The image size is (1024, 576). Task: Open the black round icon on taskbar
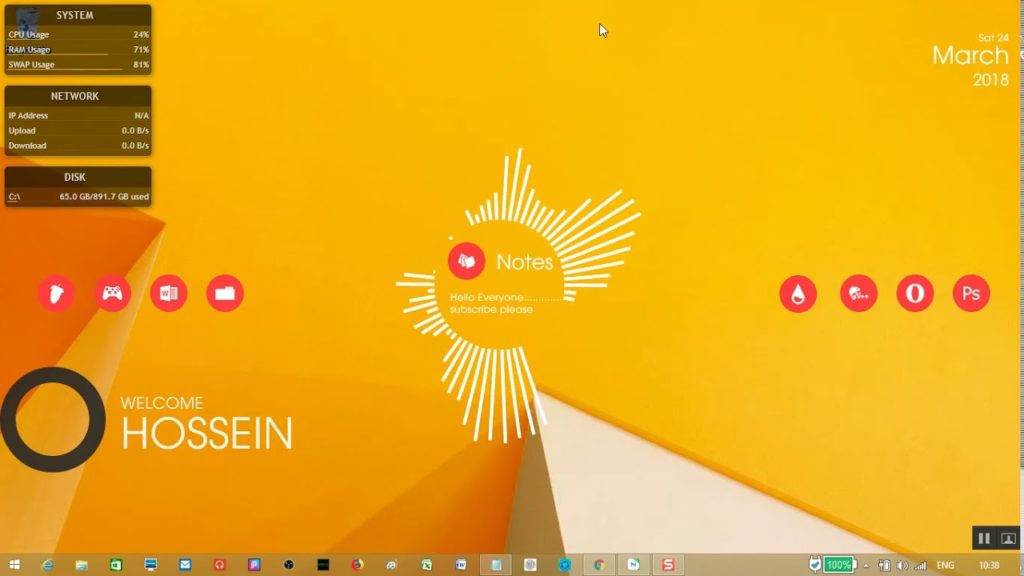(289, 565)
